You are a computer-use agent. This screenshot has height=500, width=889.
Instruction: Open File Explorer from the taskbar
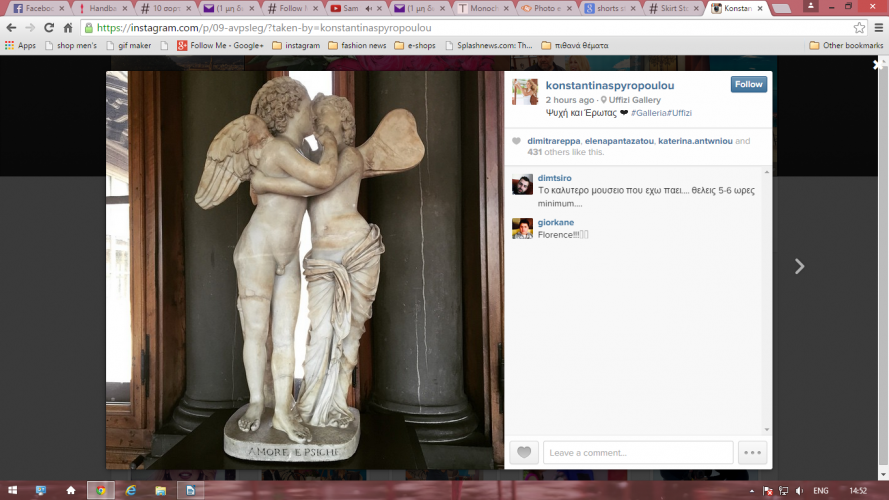coord(161,490)
